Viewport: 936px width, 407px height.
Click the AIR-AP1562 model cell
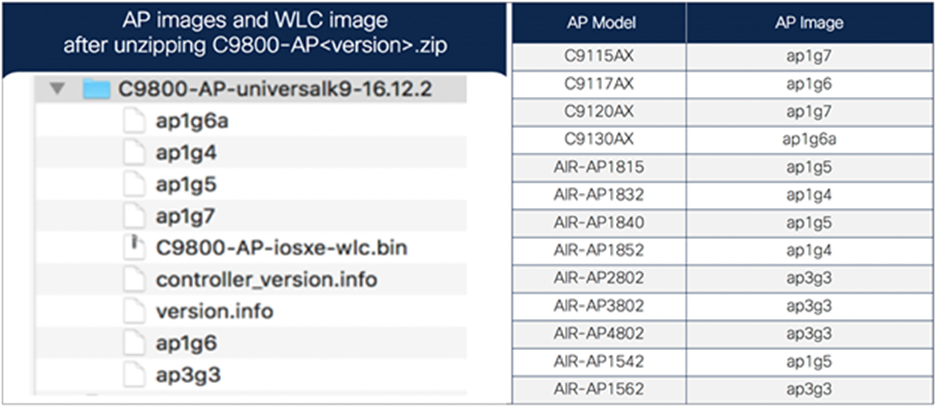[599, 389]
